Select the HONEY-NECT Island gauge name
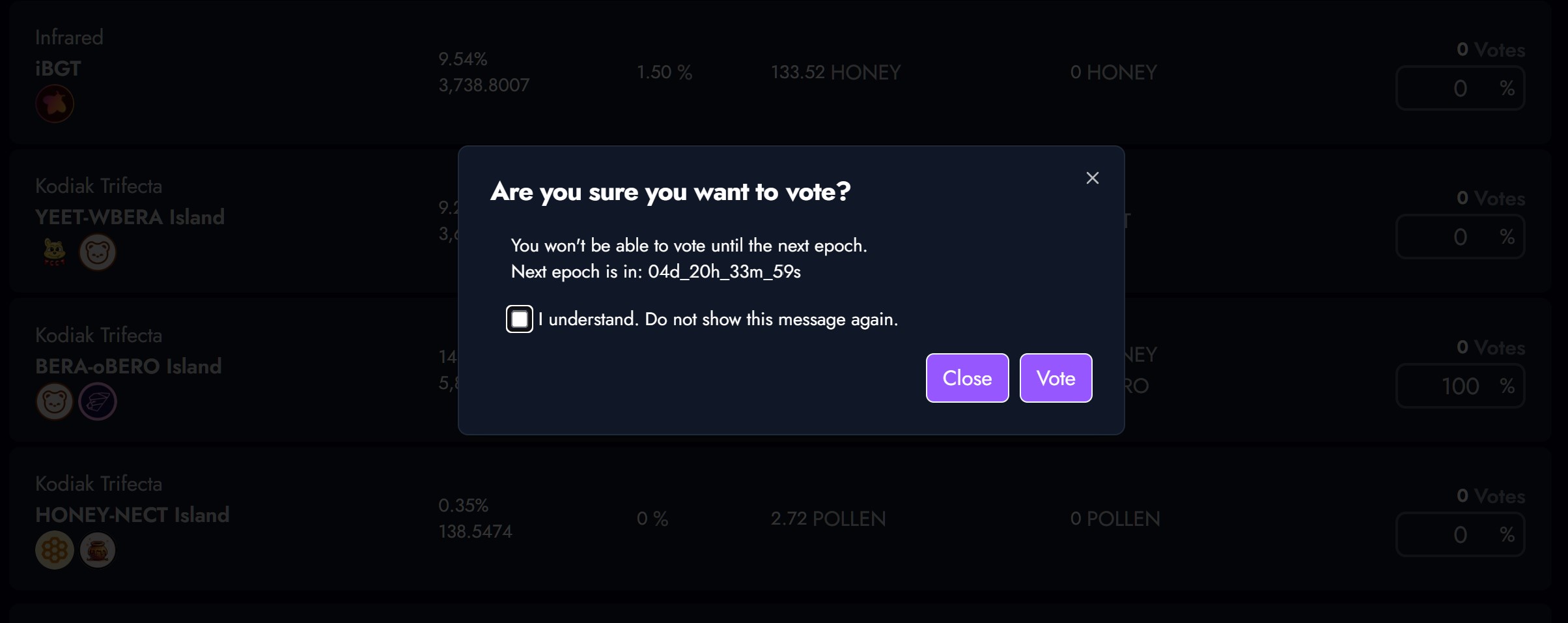Viewport: 1568px width, 623px height. 132,515
